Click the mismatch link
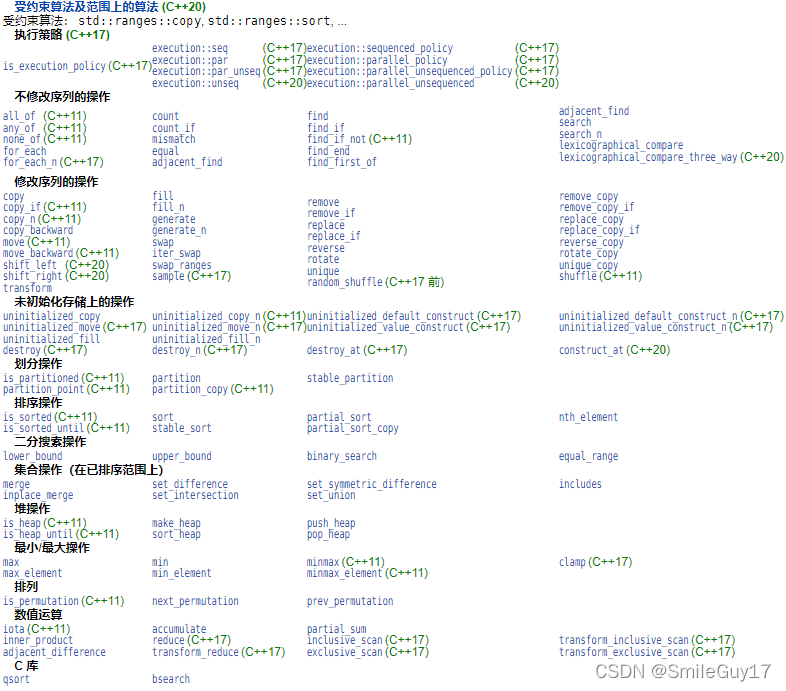Viewport: 786px width, 691px height. click(173, 139)
